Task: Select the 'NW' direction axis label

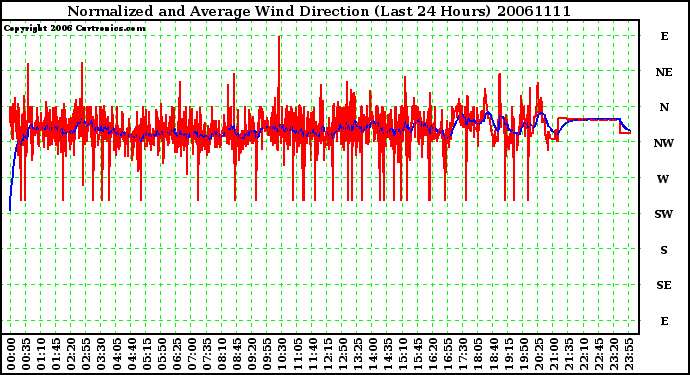Action: coord(664,143)
